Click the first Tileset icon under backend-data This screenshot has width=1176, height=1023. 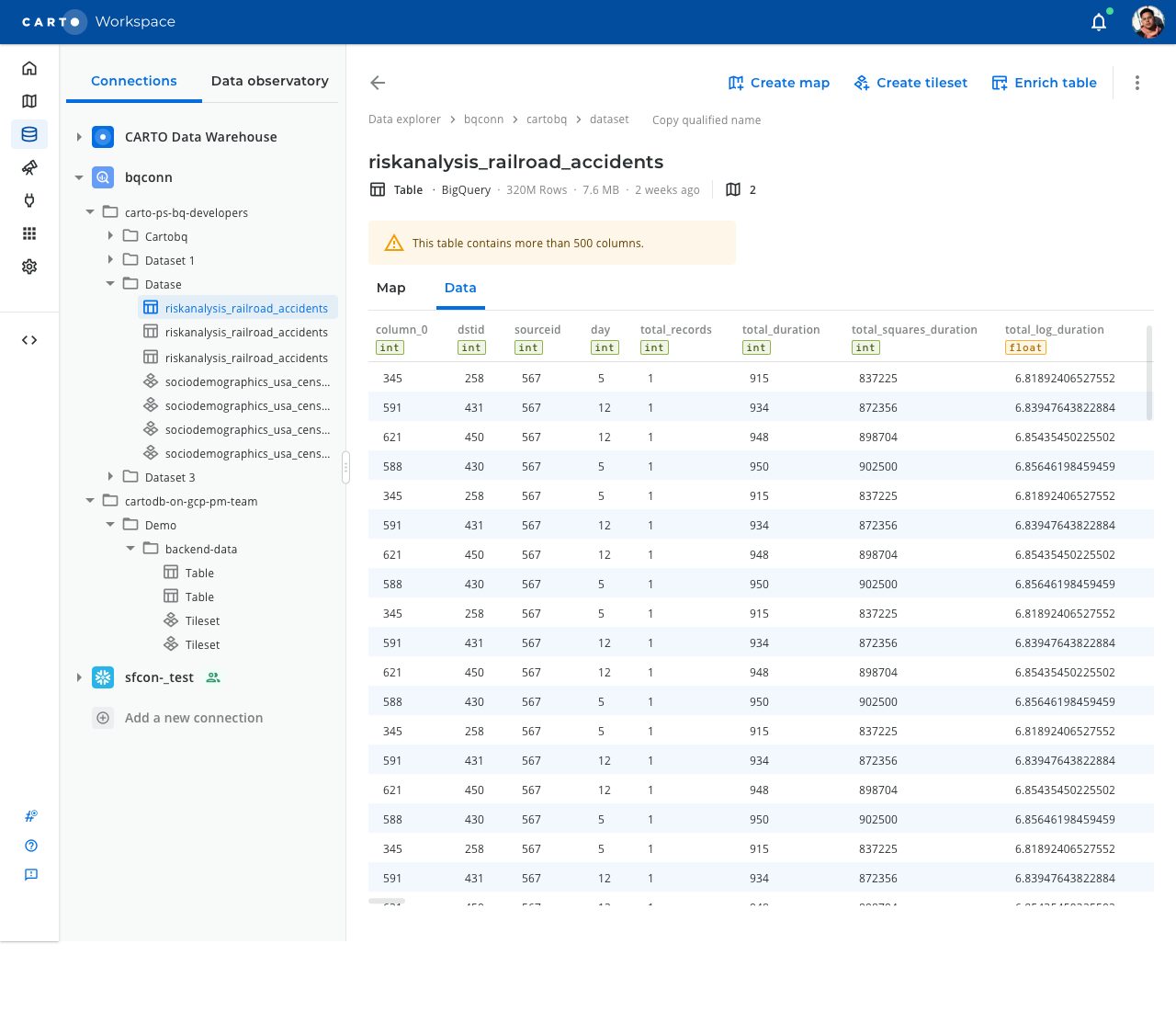tap(171, 620)
